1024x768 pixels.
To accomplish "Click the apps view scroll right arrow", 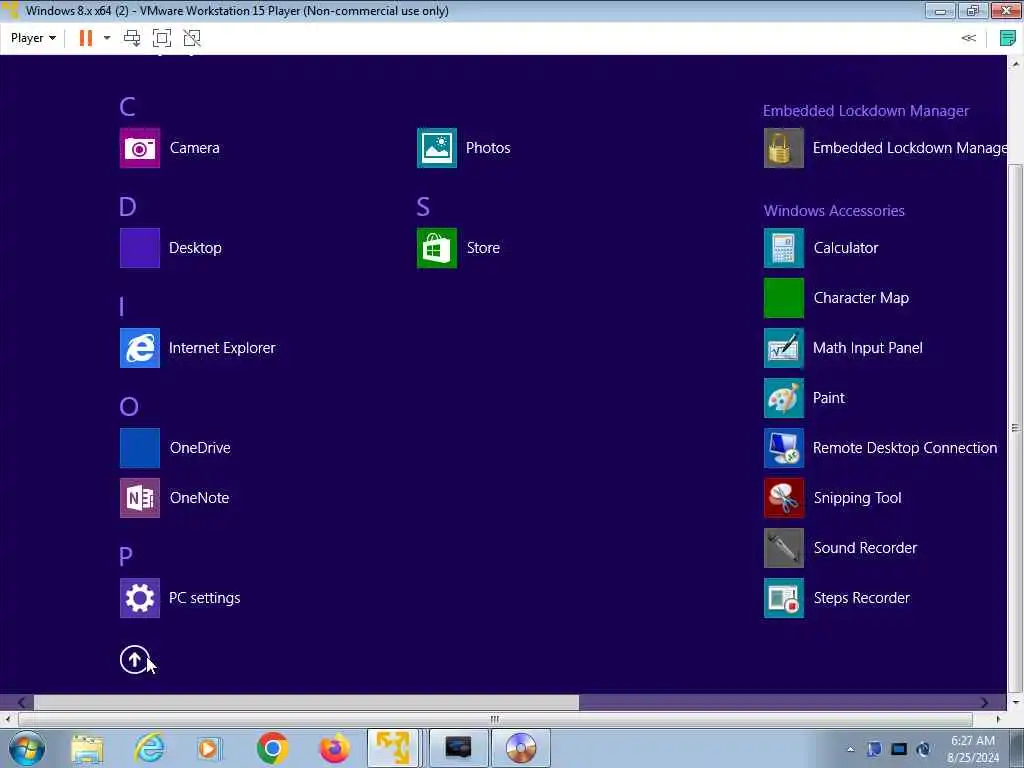I will (x=984, y=702).
